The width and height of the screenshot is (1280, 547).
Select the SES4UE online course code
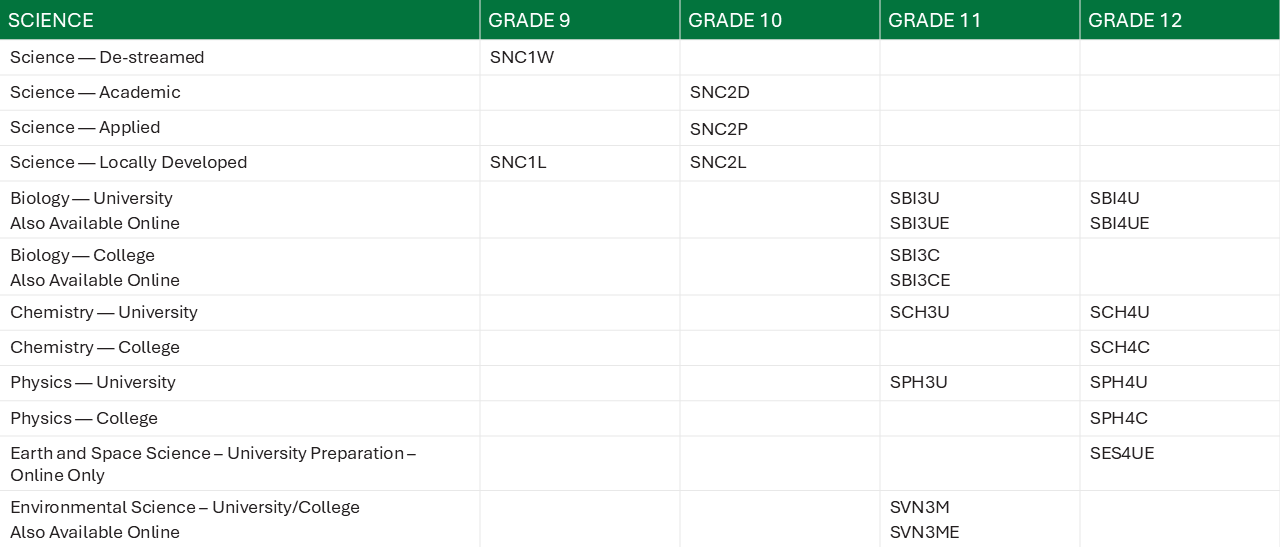pyautogui.click(x=1122, y=454)
